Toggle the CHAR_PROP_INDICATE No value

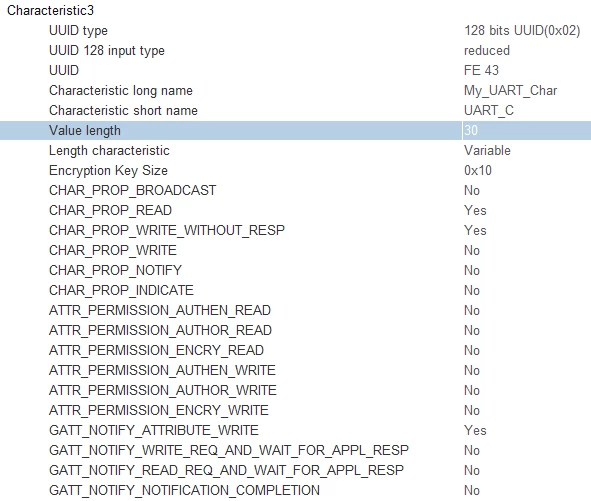click(x=472, y=290)
